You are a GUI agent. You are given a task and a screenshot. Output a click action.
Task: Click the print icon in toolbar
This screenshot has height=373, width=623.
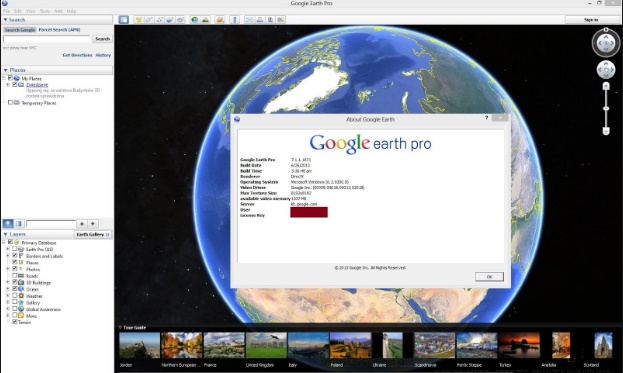coord(260,19)
